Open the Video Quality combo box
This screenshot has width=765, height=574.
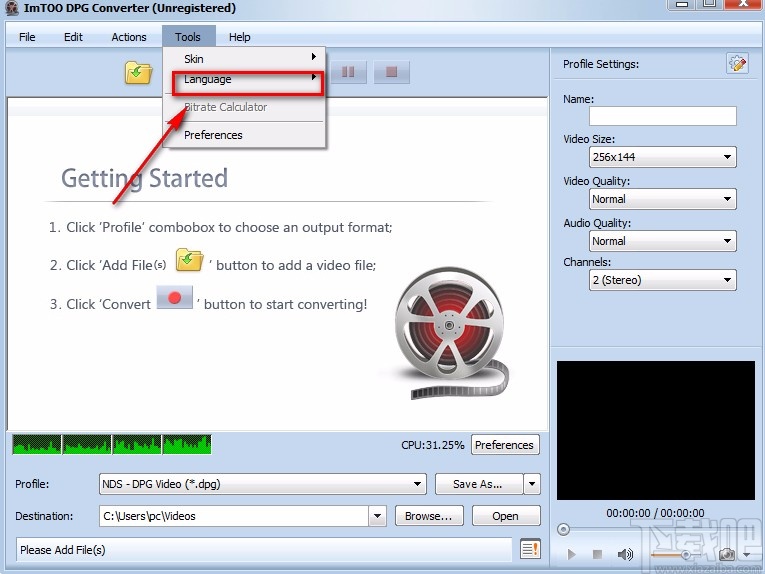662,199
